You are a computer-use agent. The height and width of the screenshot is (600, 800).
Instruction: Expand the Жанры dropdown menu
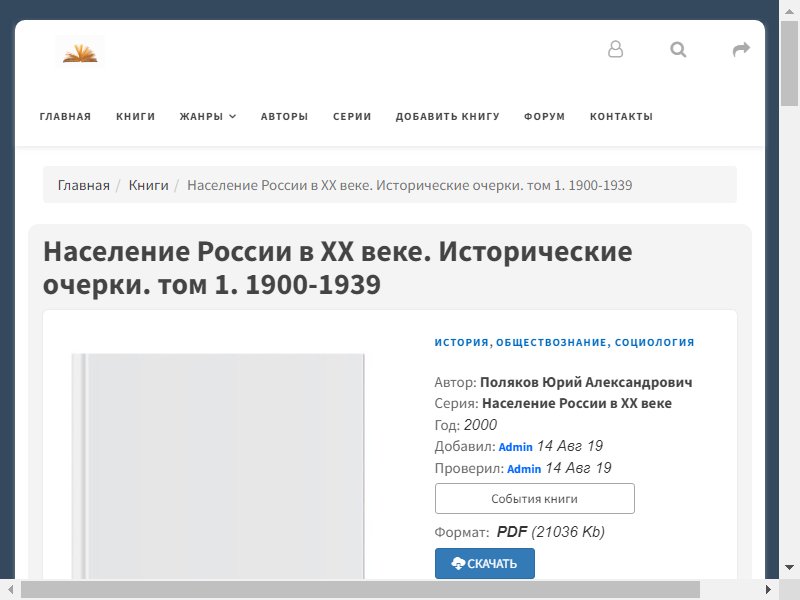point(208,116)
